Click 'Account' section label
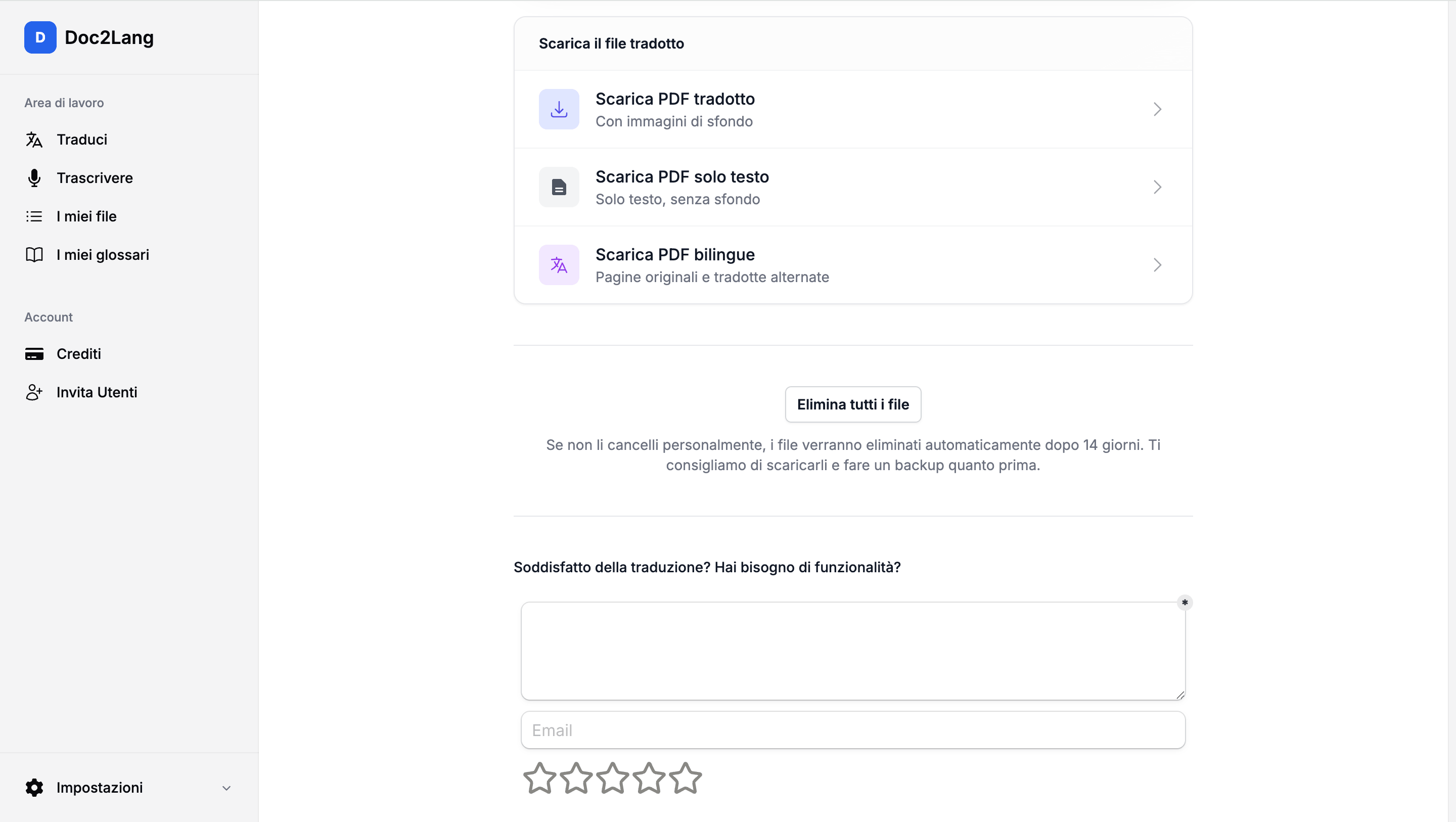This screenshot has width=1456, height=822. coord(49,317)
